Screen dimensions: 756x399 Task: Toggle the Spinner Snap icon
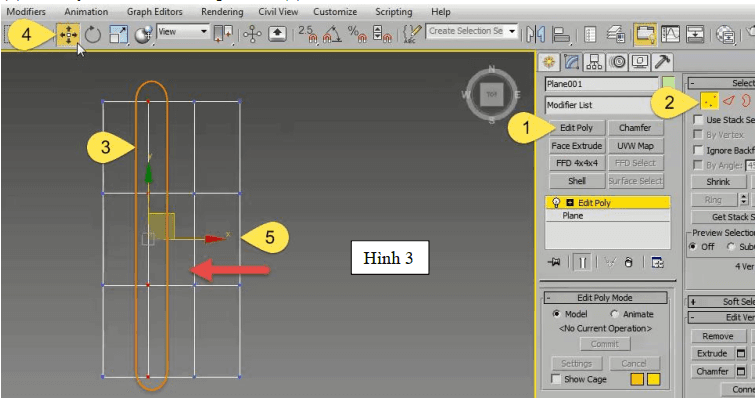click(382, 34)
